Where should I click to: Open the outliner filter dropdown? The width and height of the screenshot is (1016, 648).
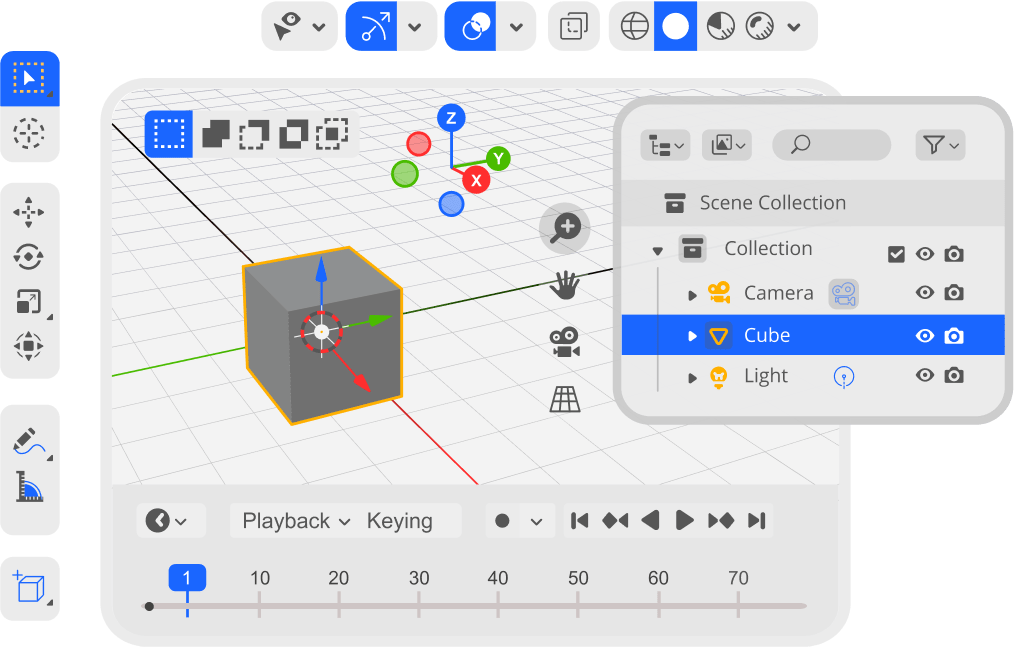tap(940, 146)
